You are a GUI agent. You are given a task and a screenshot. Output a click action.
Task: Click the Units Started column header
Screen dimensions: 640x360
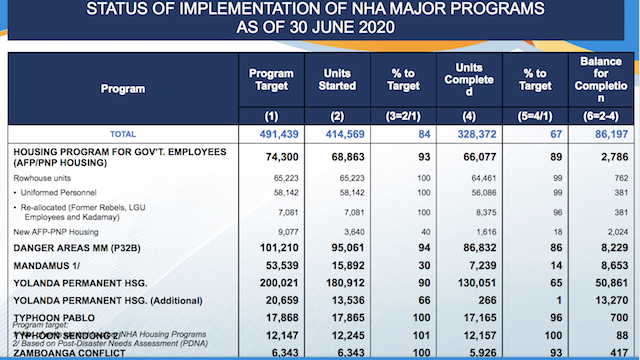[x=337, y=80]
